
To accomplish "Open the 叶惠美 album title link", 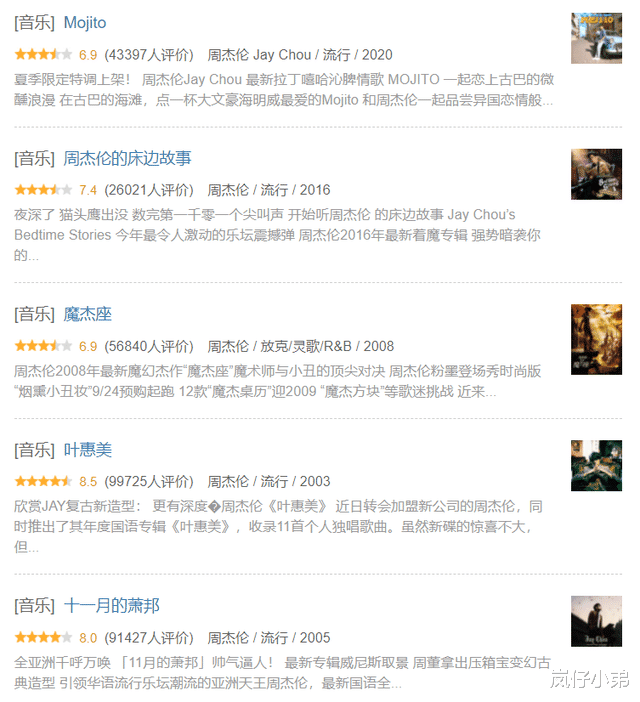I will coord(87,449).
